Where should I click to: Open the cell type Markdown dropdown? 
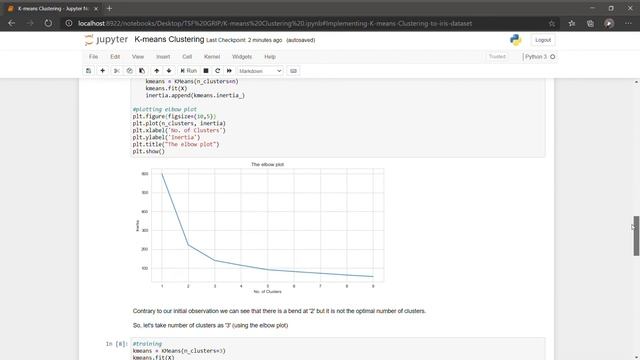click(x=260, y=71)
